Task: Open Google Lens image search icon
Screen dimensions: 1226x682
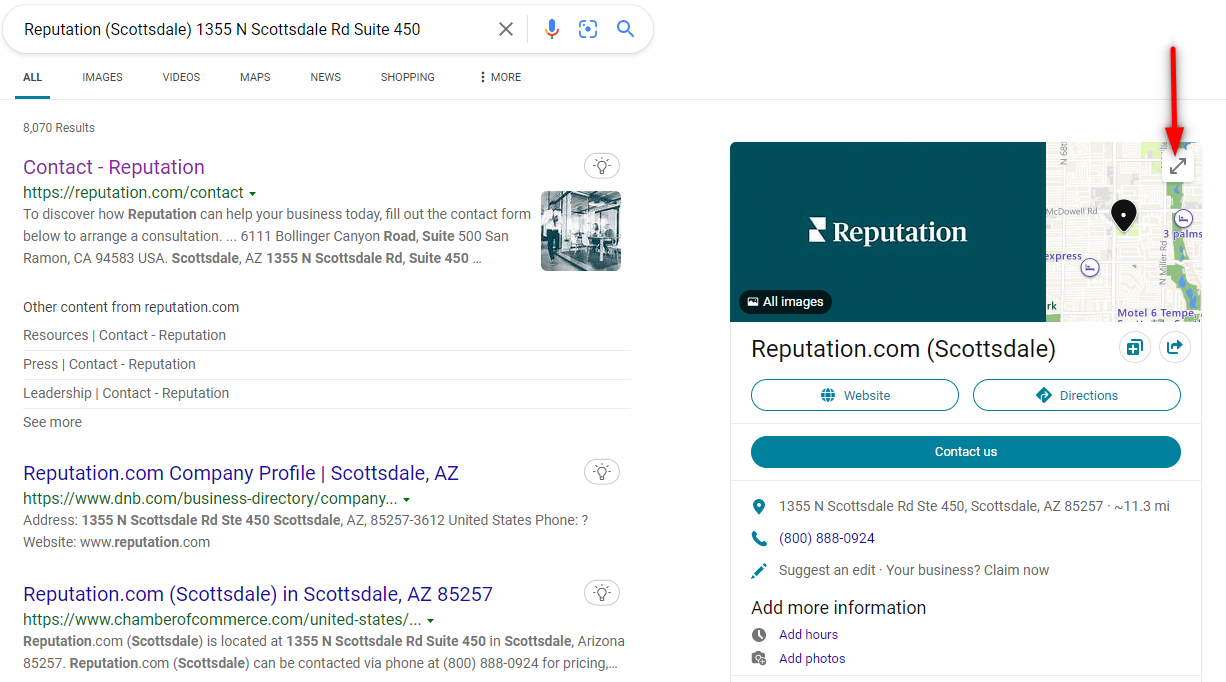Action: pos(588,29)
